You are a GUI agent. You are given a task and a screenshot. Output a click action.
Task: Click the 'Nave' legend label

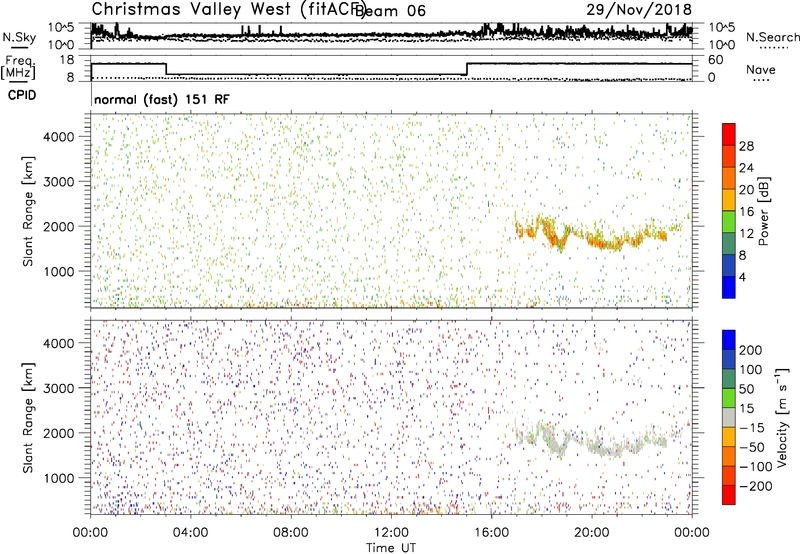click(x=761, y=69)
